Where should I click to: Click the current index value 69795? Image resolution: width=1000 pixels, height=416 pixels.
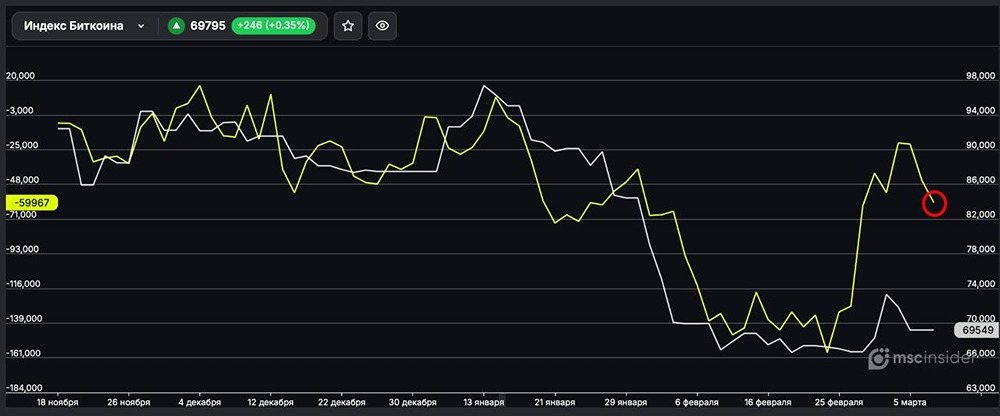point(208,27)
